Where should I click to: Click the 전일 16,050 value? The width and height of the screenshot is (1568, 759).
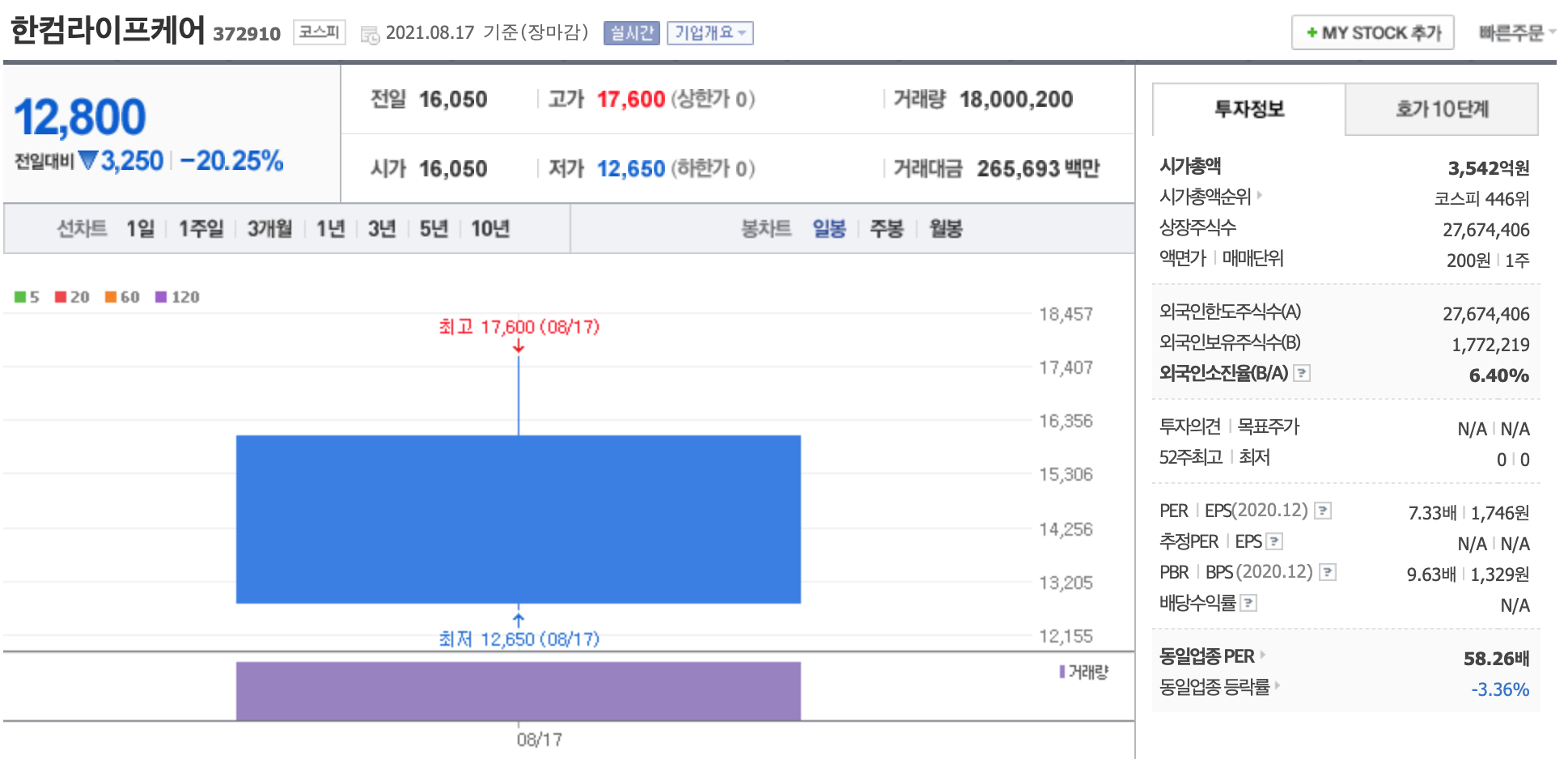click(x=453, y=100)
